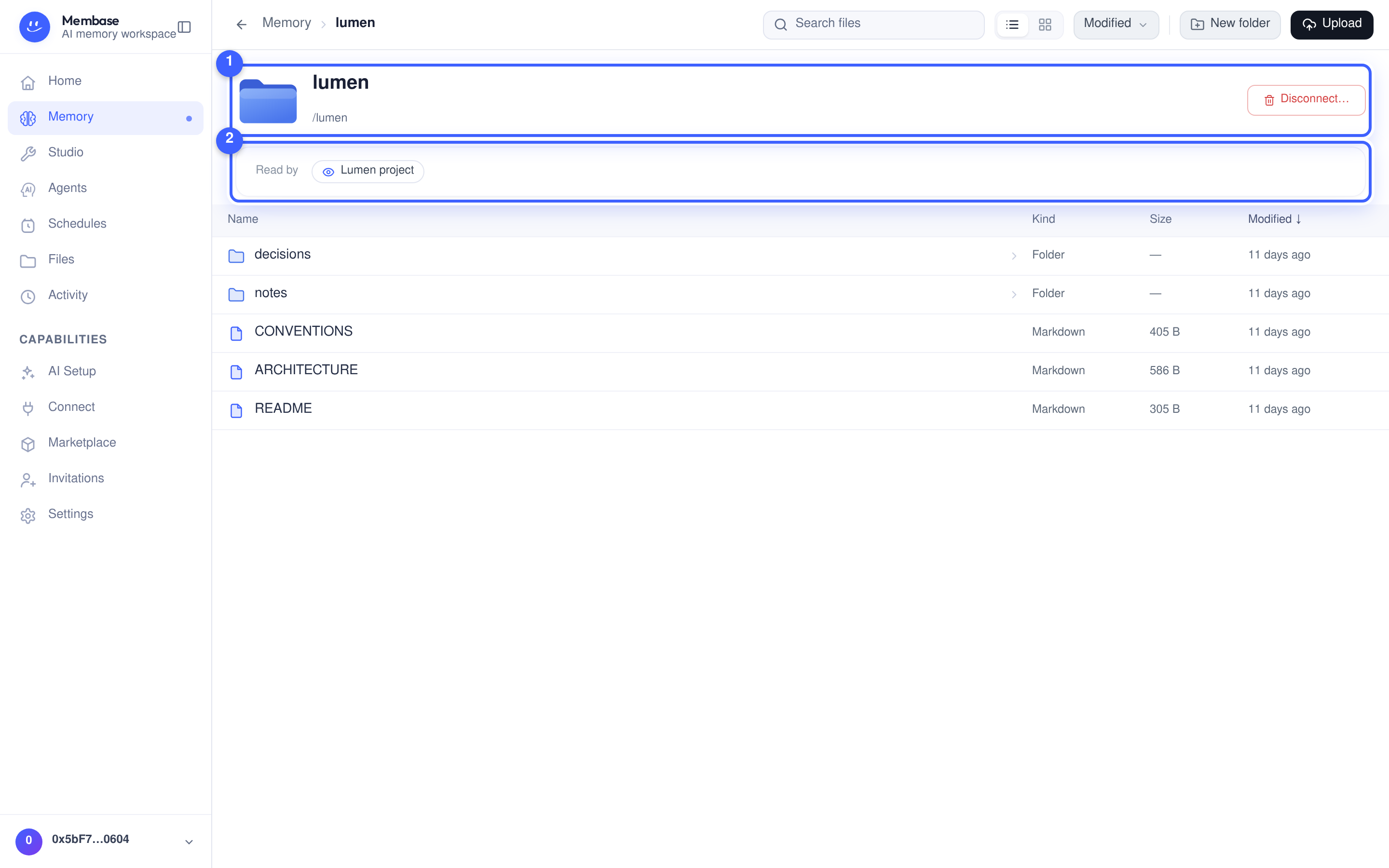
Task: Open the README file
Action: 800,410
